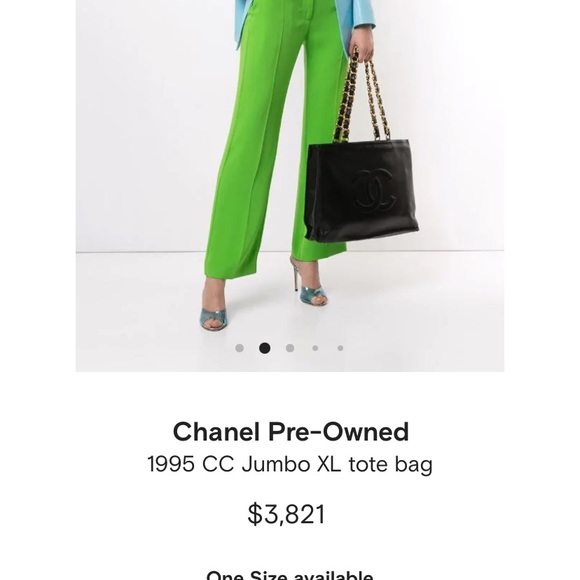Tap the $3,821 price
580x580 pixels.
pos(286,514)
